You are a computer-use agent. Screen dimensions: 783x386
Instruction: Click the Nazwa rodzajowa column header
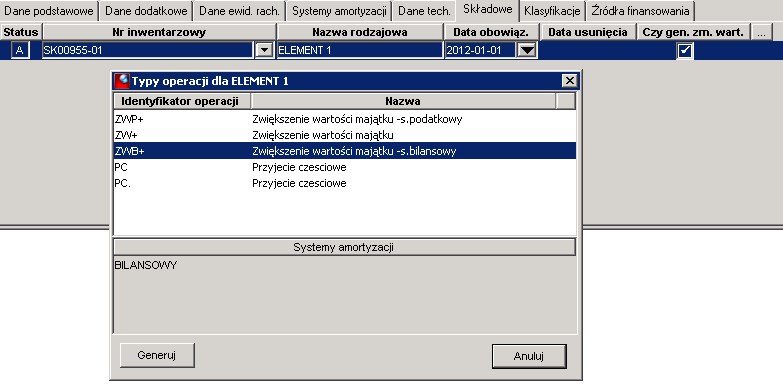coord(360,32)
